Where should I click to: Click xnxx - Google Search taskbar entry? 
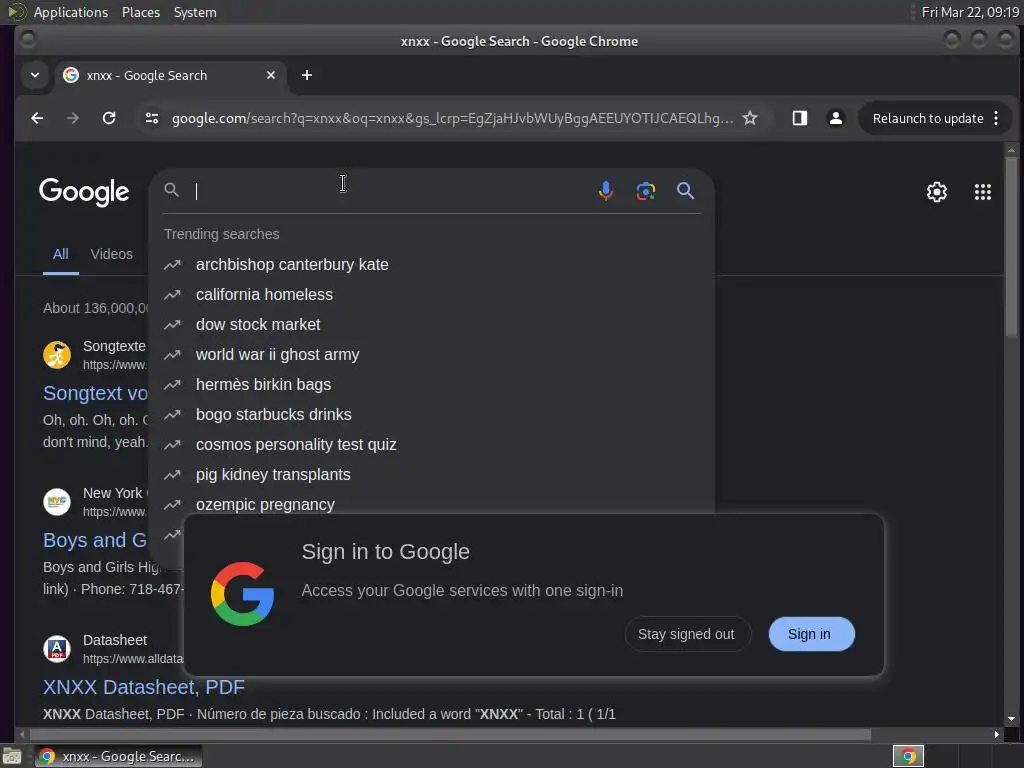point(118,756)
